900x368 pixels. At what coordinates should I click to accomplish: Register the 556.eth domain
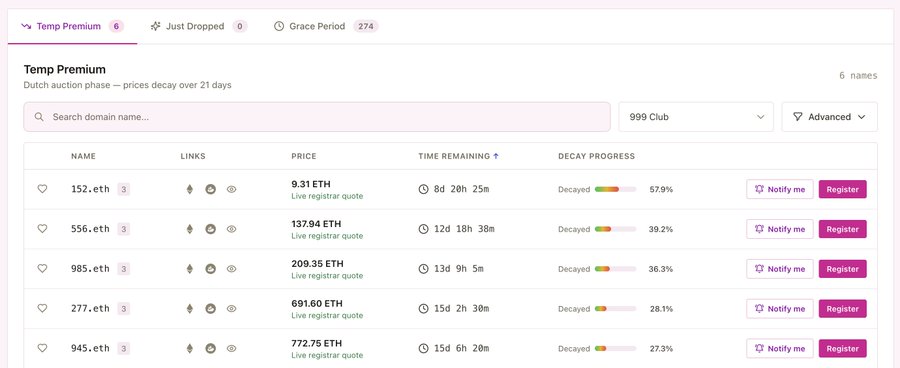coord(843,228)
